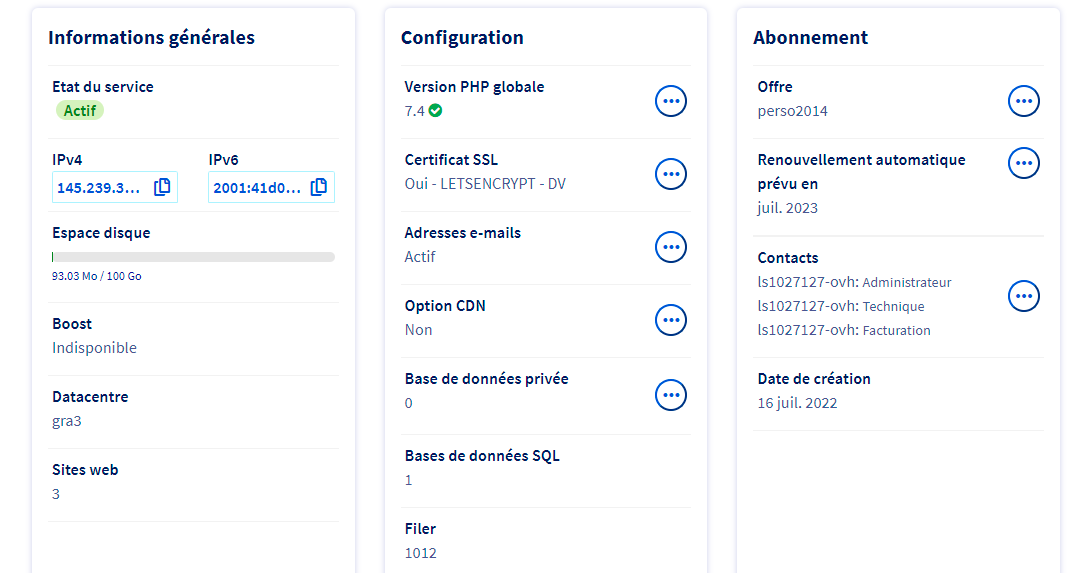Screen dimensions: 1085x573
Task: Select the IPv6 address field
Action: [257, 187]
